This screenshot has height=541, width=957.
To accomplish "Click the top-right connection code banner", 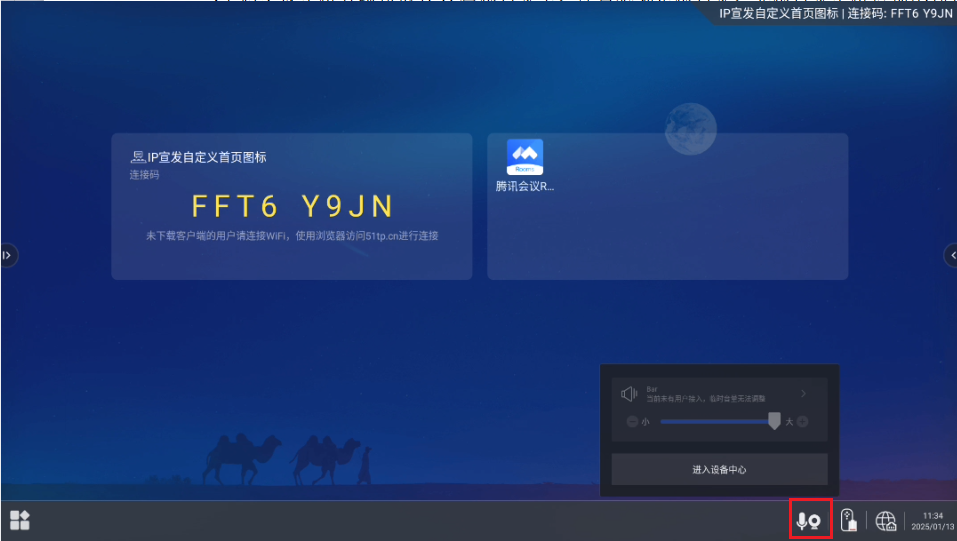I will pyautogui.click(x=835, y=13).
